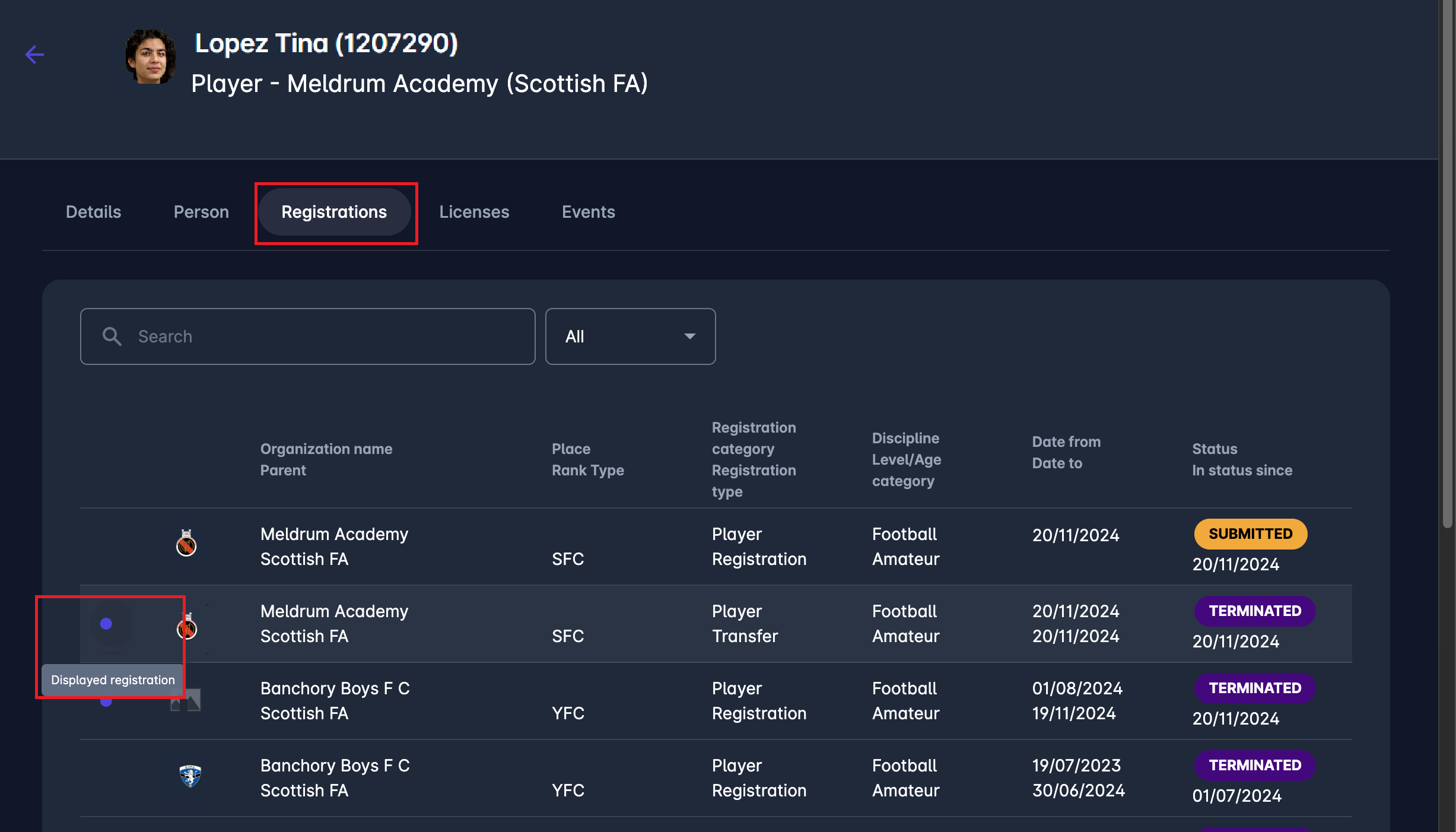Click Meldrum Academy crest in Transfer row
The height and width of the screenshot is (832, 1456).
(x=187, y=627)
